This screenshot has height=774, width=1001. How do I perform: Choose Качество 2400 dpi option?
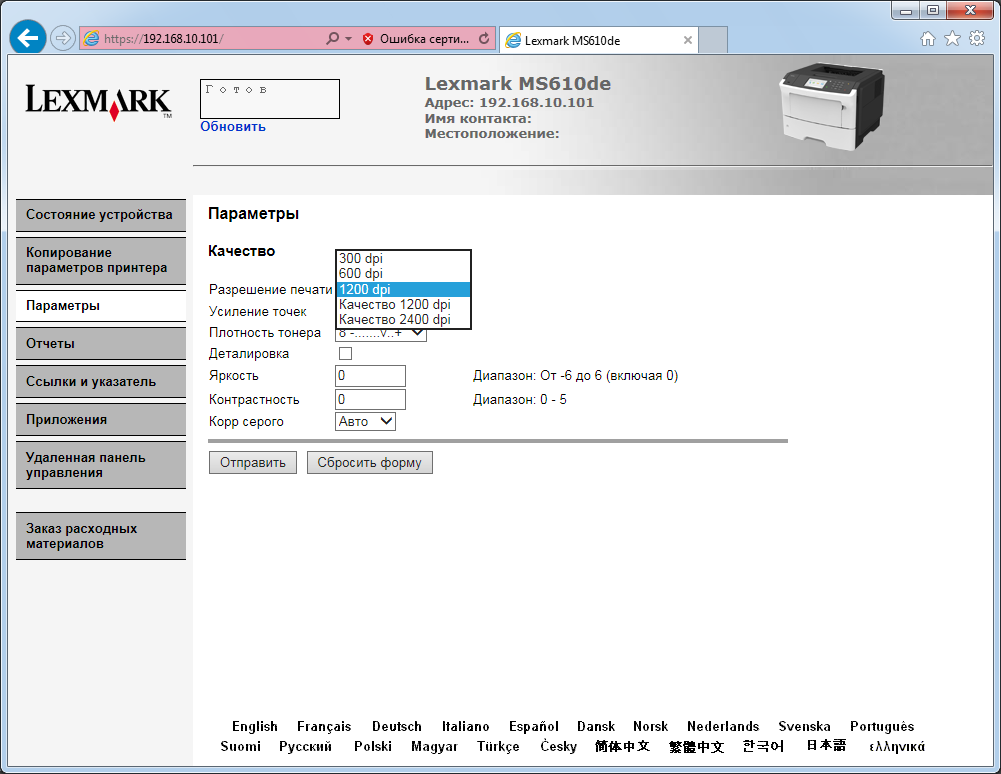(403, 320)
